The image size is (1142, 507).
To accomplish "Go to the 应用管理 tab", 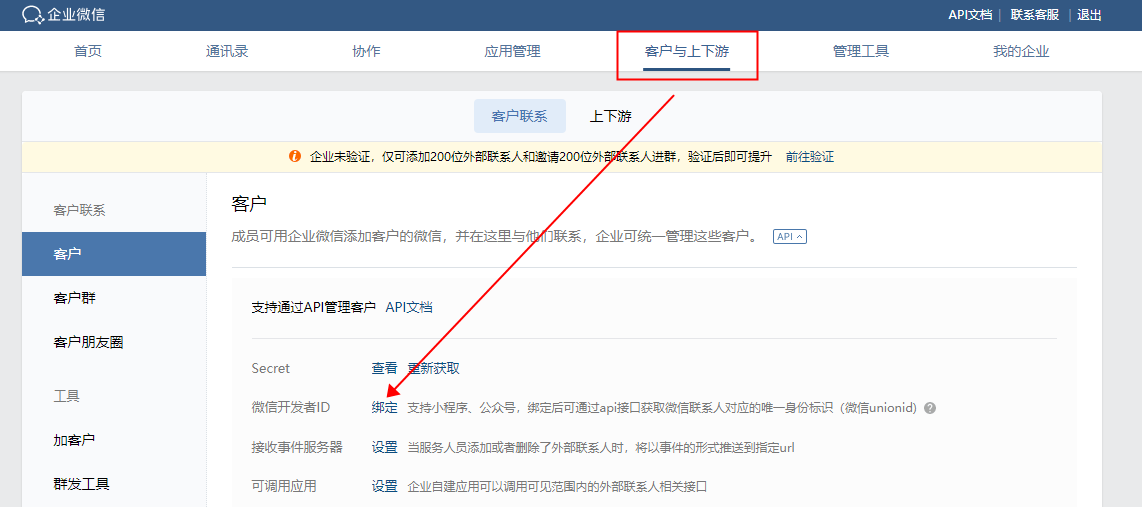I will click(512, 51).
